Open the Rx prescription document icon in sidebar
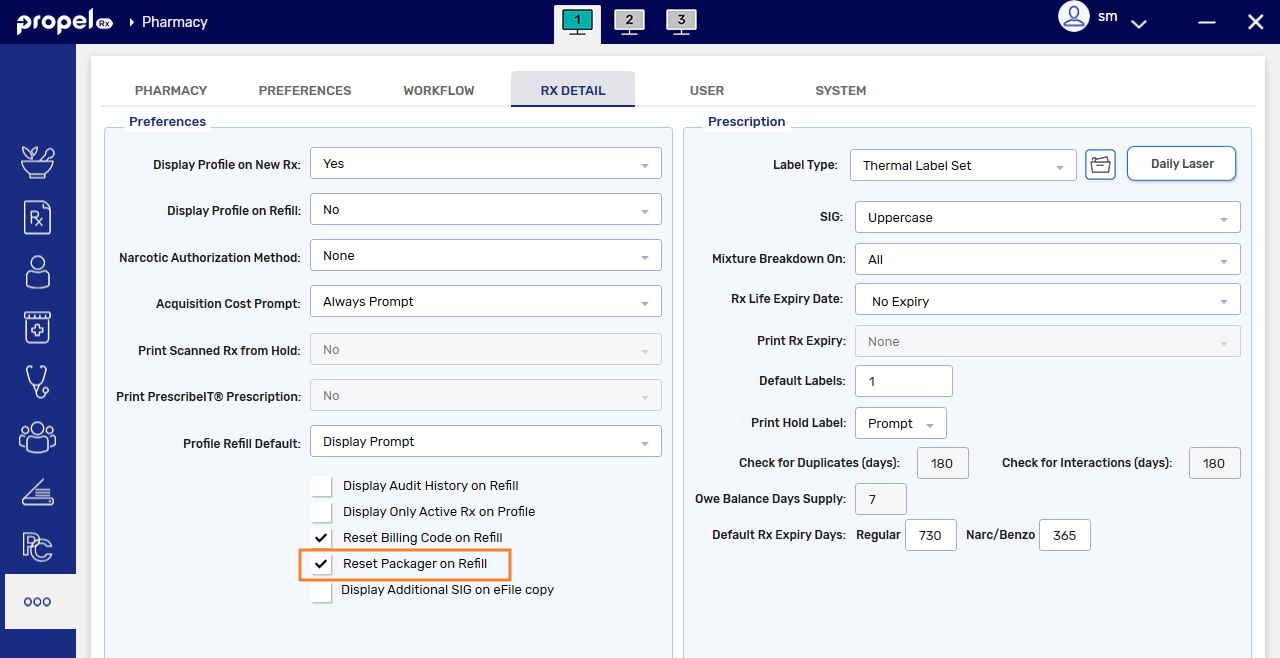The image size is (1280, 658). tap(37, 217)
